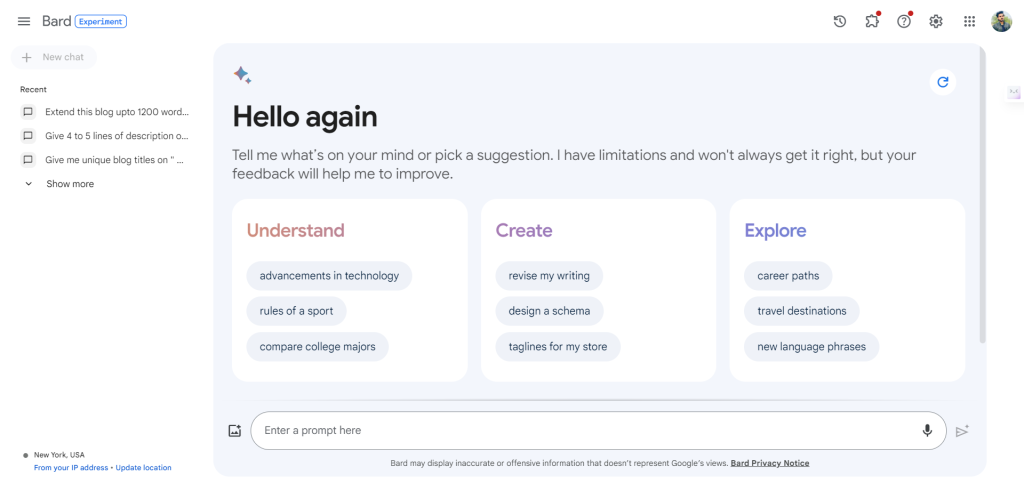1024x491 pixels.
Task: Open the Bard Privacy Notice link
Action: (x=770, y=463)
